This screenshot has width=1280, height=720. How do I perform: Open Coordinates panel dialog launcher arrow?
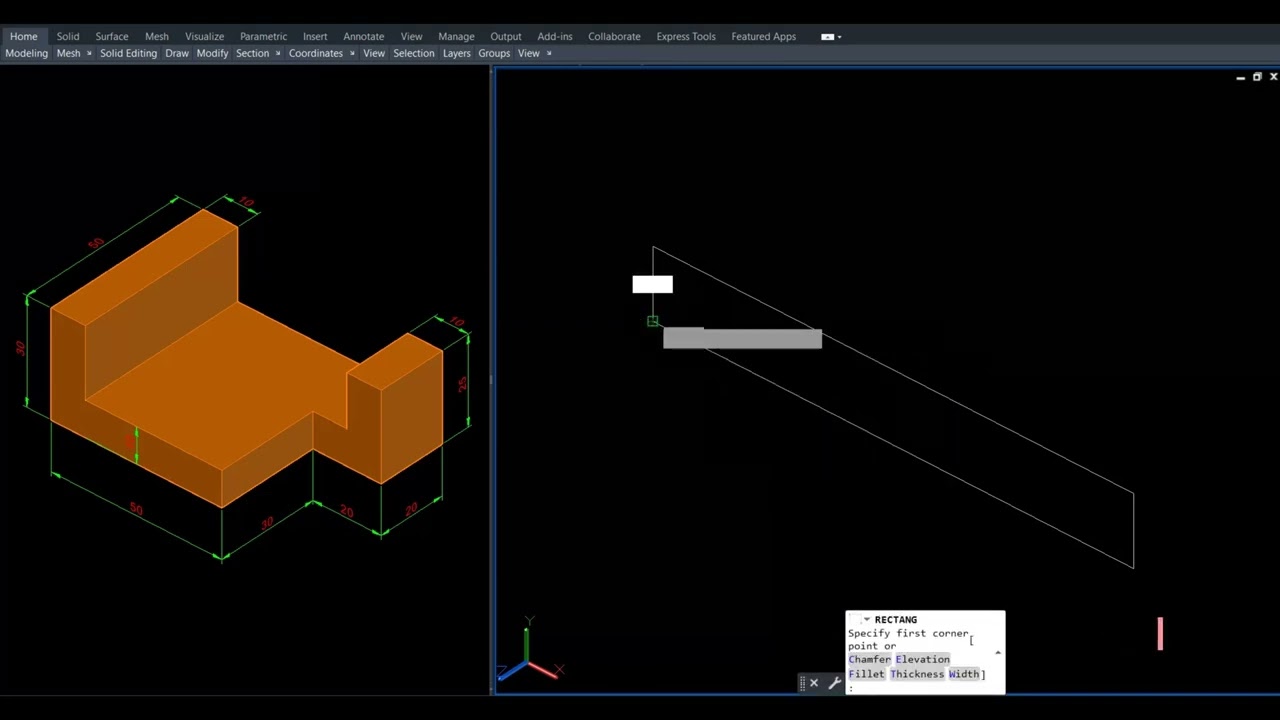pos(352,53)
